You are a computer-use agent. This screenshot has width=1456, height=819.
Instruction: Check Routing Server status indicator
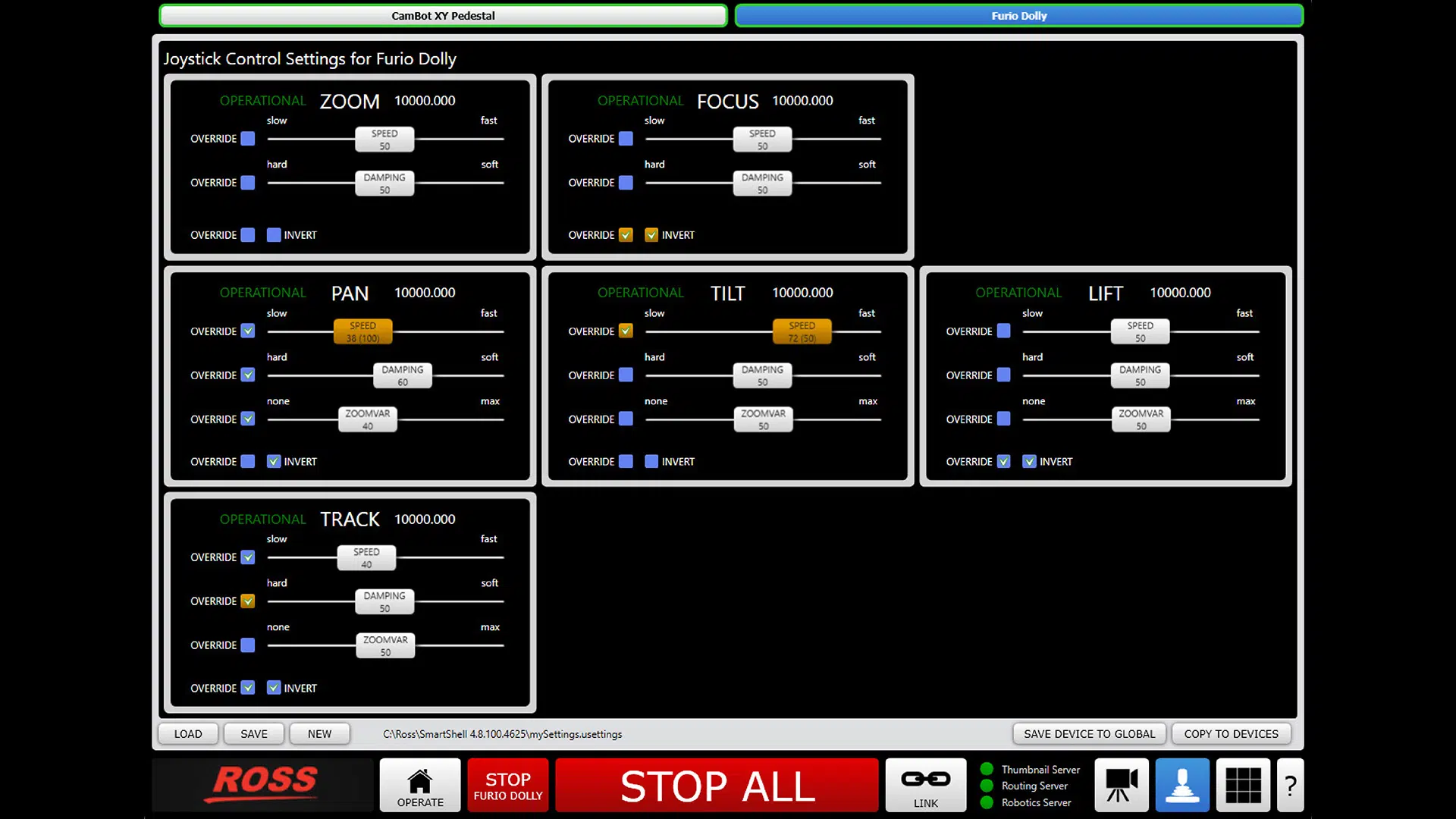987,786
